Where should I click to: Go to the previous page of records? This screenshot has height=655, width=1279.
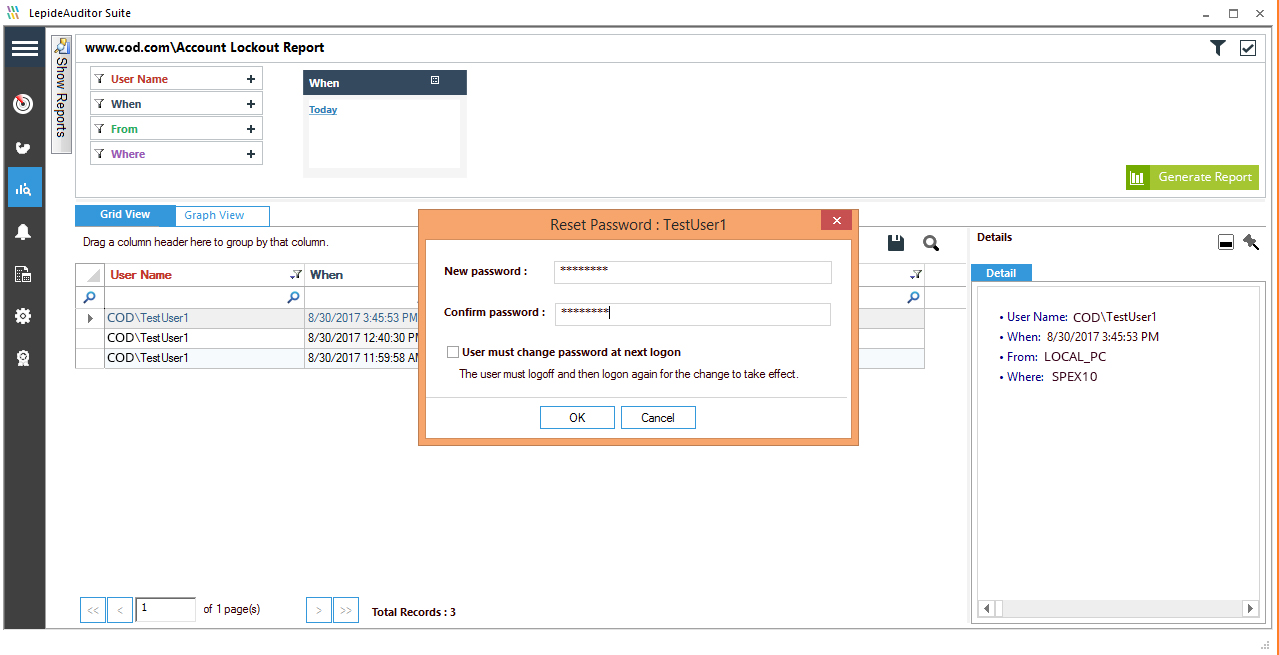click(120, 610)
